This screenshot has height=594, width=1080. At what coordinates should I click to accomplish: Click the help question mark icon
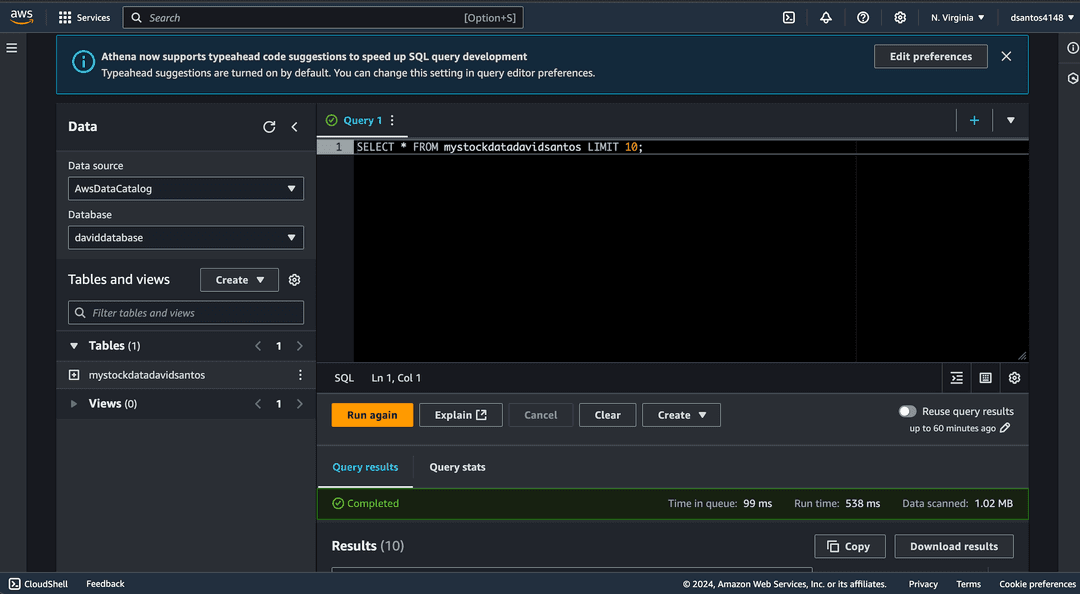pos(863,18)
